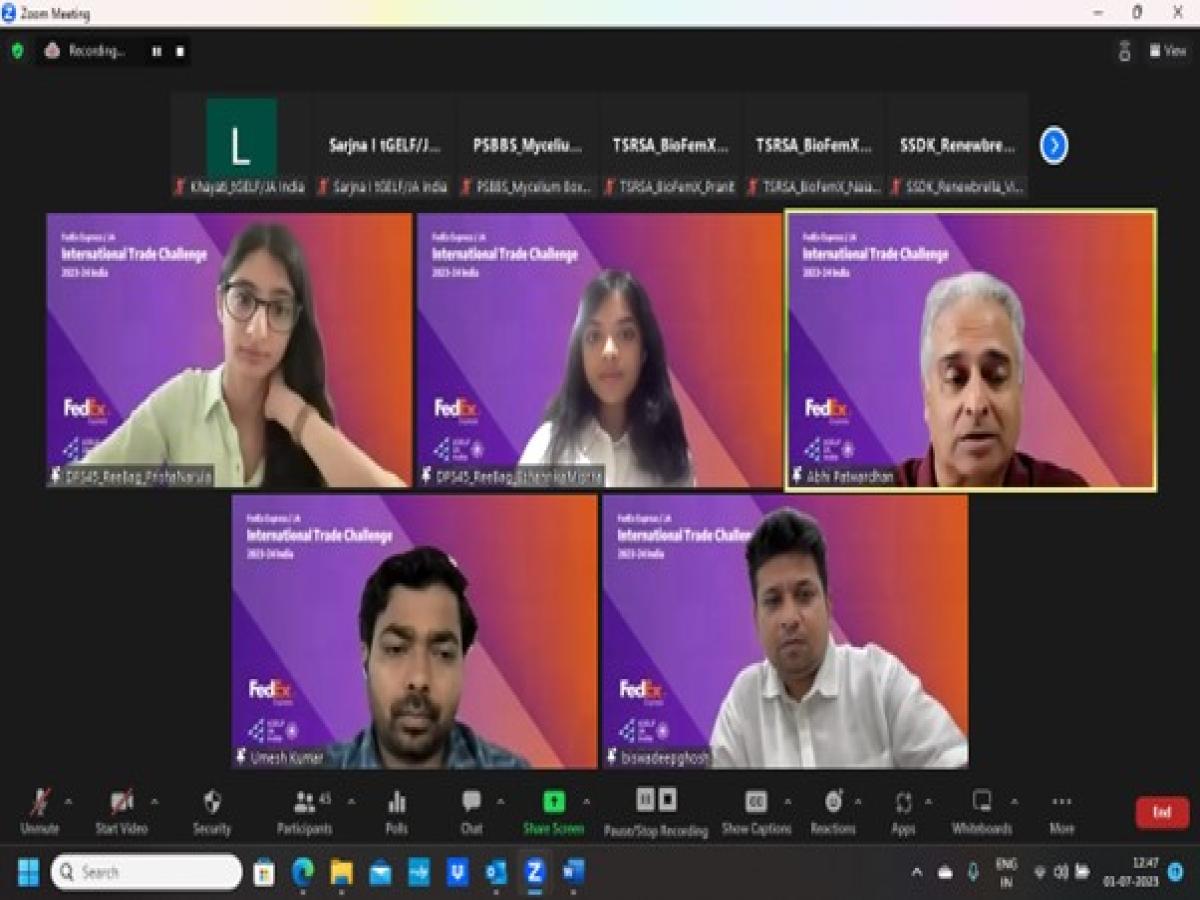Open the Polls icon
The width and height of the screenshot is (1200, 900).
397,812
